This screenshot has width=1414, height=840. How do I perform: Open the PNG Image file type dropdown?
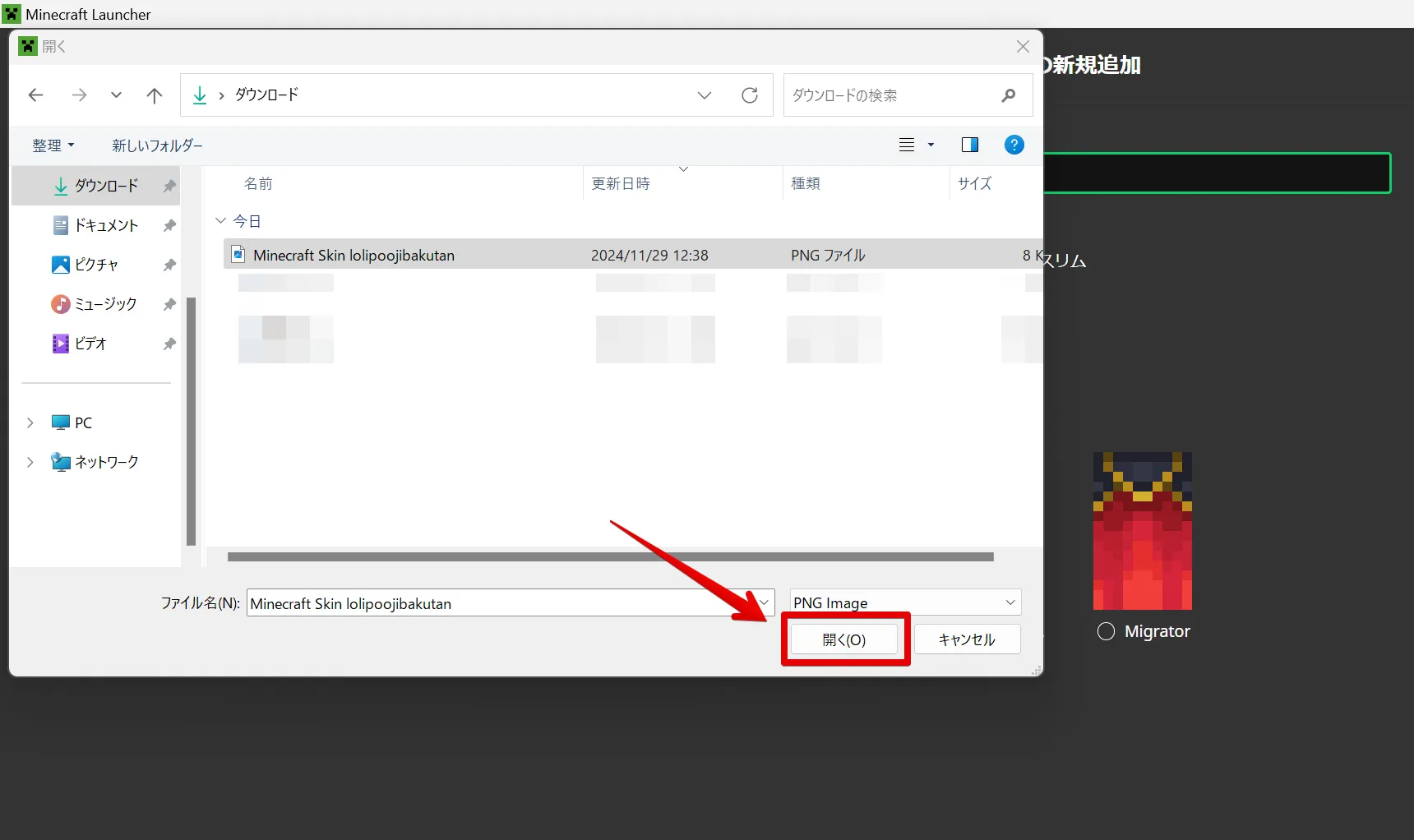(905, 602)
